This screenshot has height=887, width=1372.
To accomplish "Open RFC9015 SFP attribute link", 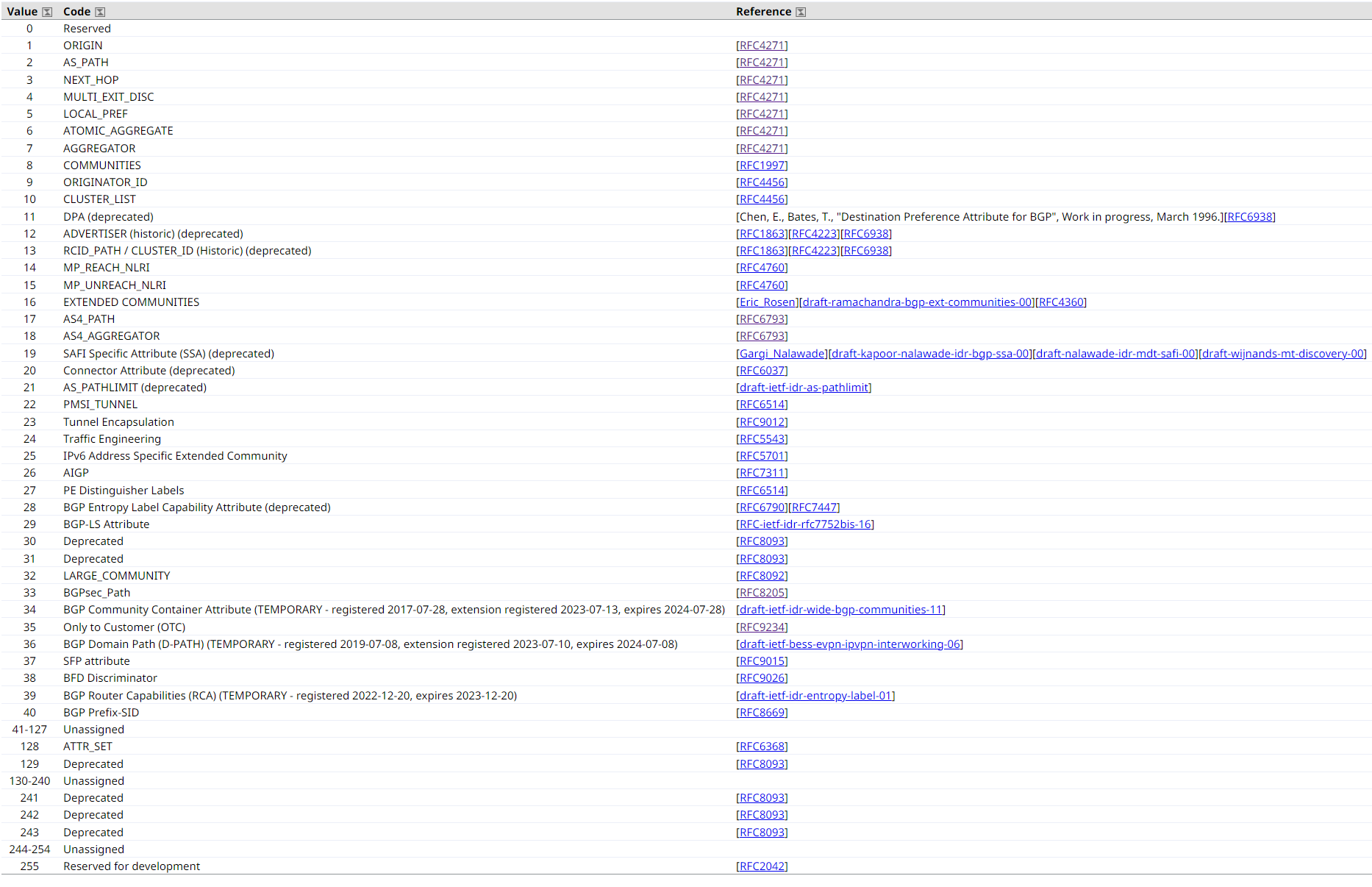I will (x=762, y=661).
